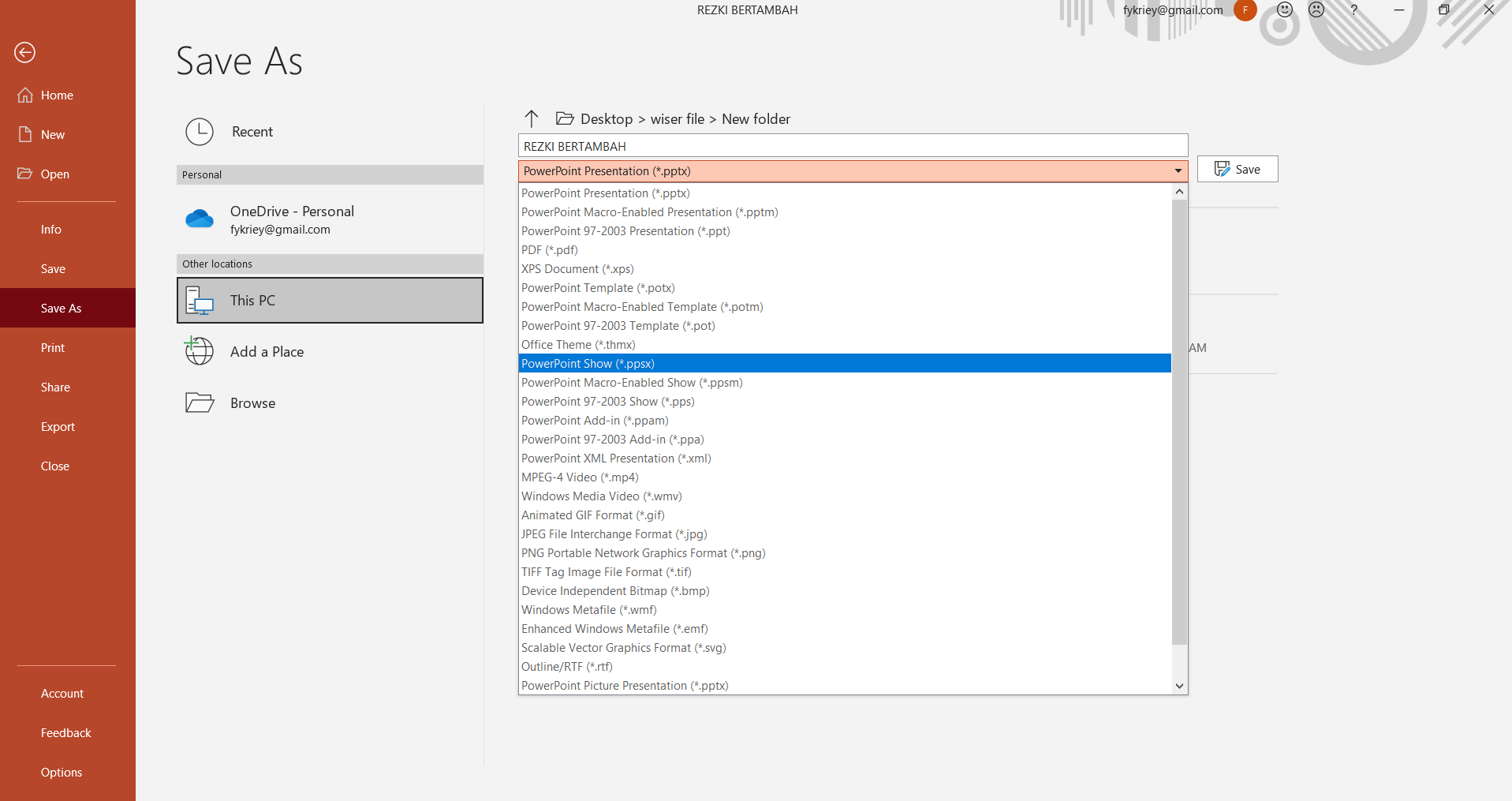Go to the Print menu item

pyautogui.click(x=53, y=348)
